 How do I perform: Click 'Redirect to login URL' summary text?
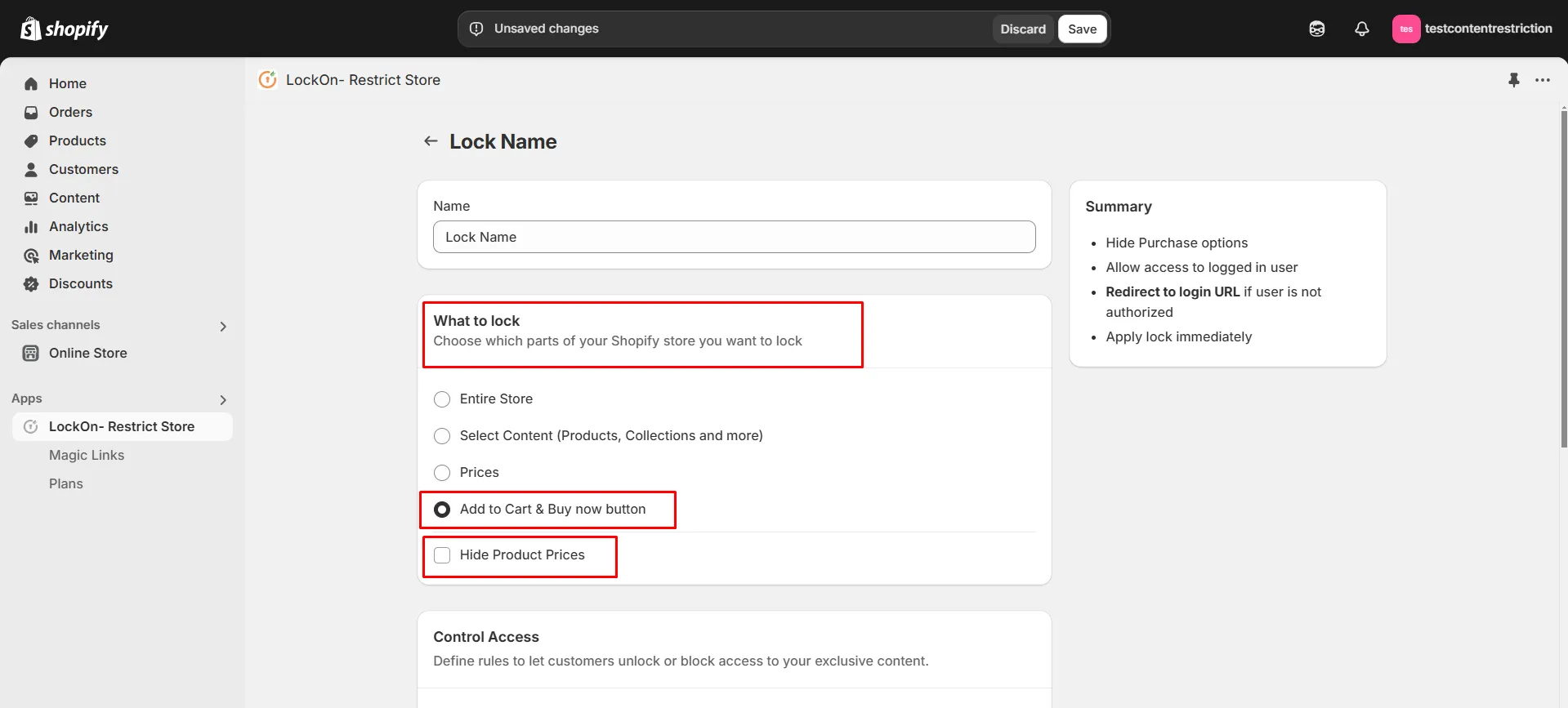(1173, 292)
